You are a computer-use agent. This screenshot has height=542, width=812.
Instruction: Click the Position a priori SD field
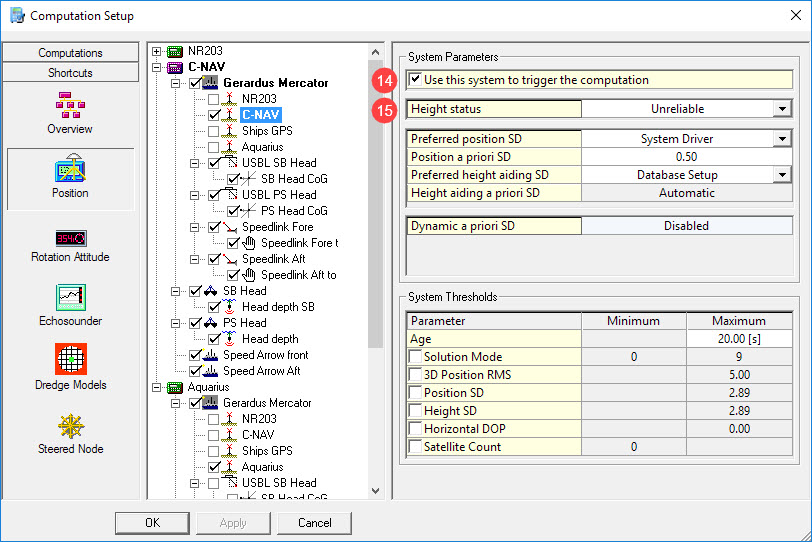click(686, 157)
